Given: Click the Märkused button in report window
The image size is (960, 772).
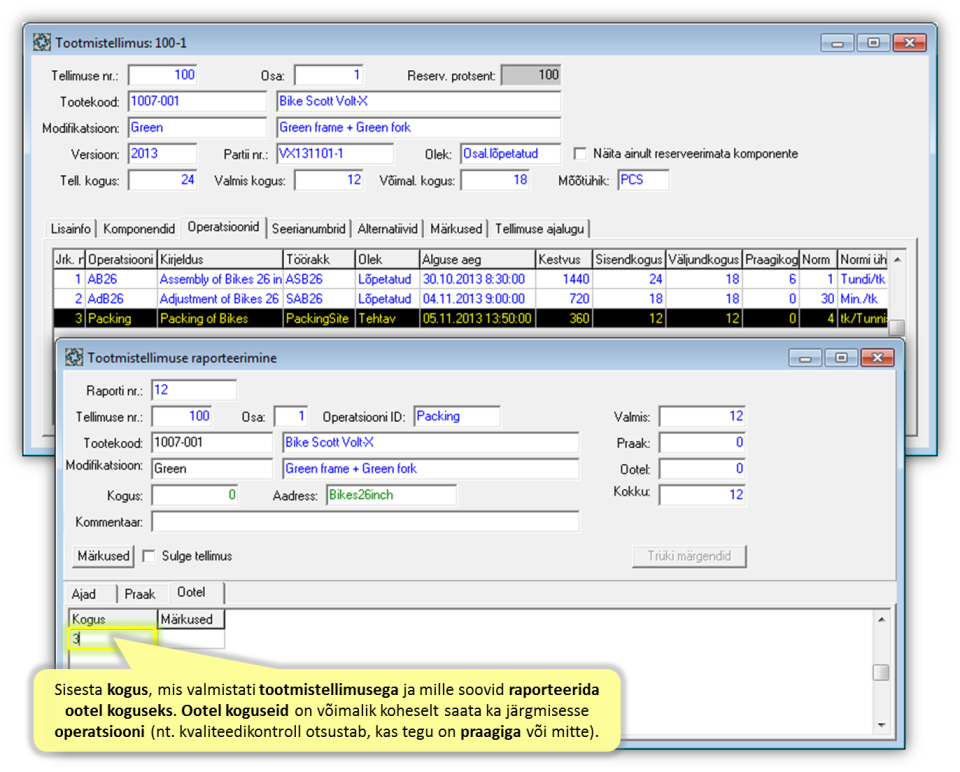Looking at the screenshot, I should tap(103, 556).
